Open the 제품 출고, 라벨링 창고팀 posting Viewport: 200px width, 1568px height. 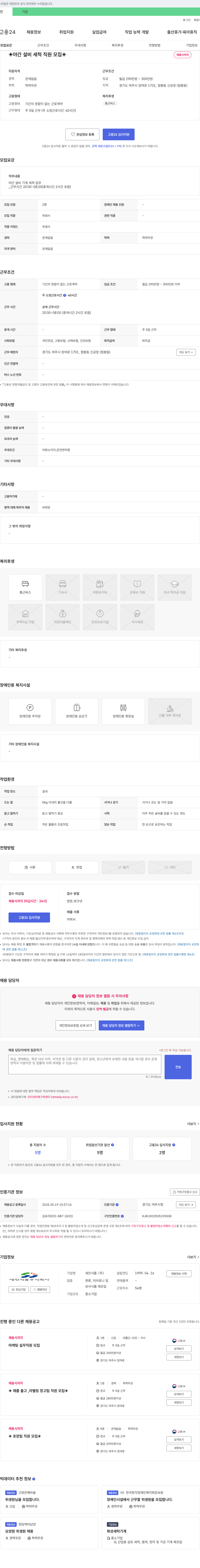tap(38, 1391)
